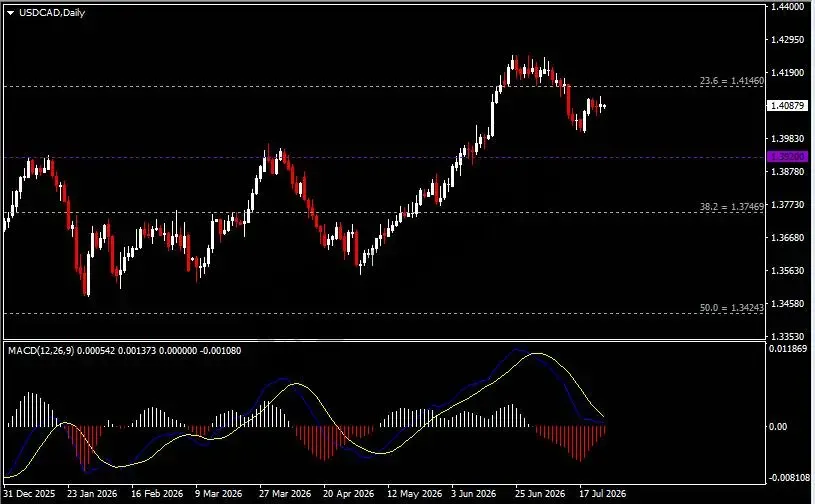Screen dimensions: 815x504
Task: Select the MACD 0.00 zero level label
Action: 778,427
